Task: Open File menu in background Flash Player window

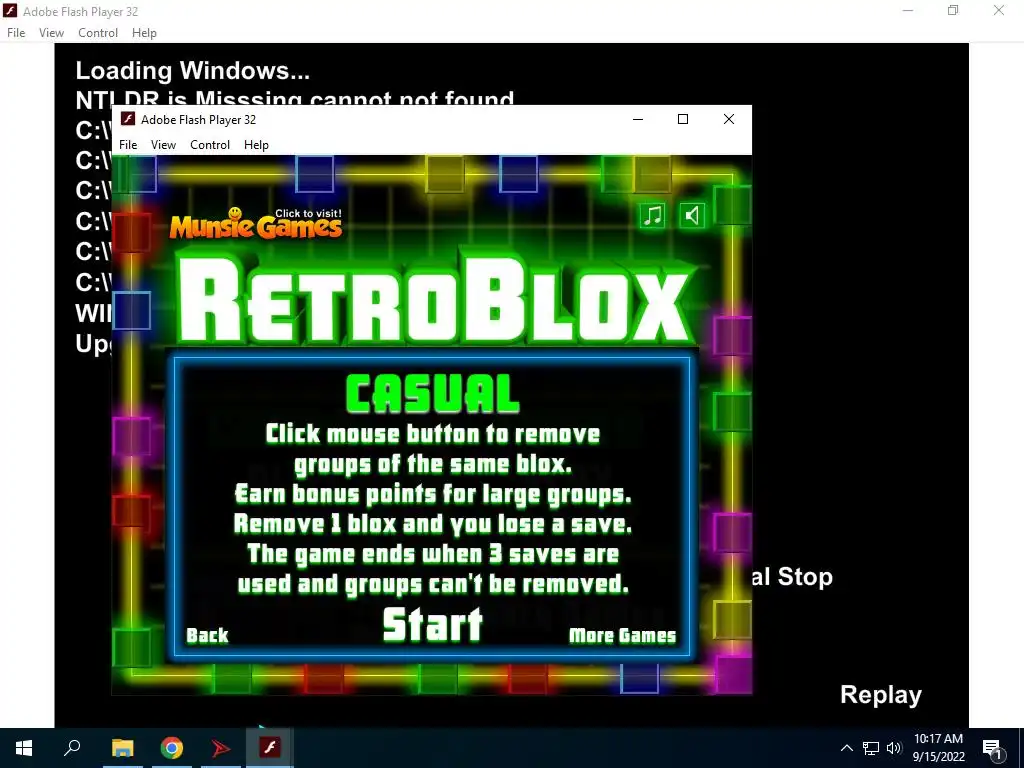Action: pyautogui.click(x=16, y=33)
